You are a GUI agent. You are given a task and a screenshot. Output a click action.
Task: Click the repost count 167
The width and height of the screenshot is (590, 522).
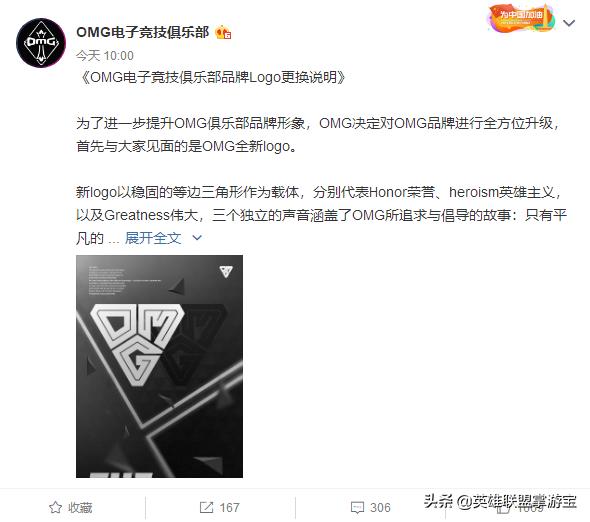pos(230,507)
